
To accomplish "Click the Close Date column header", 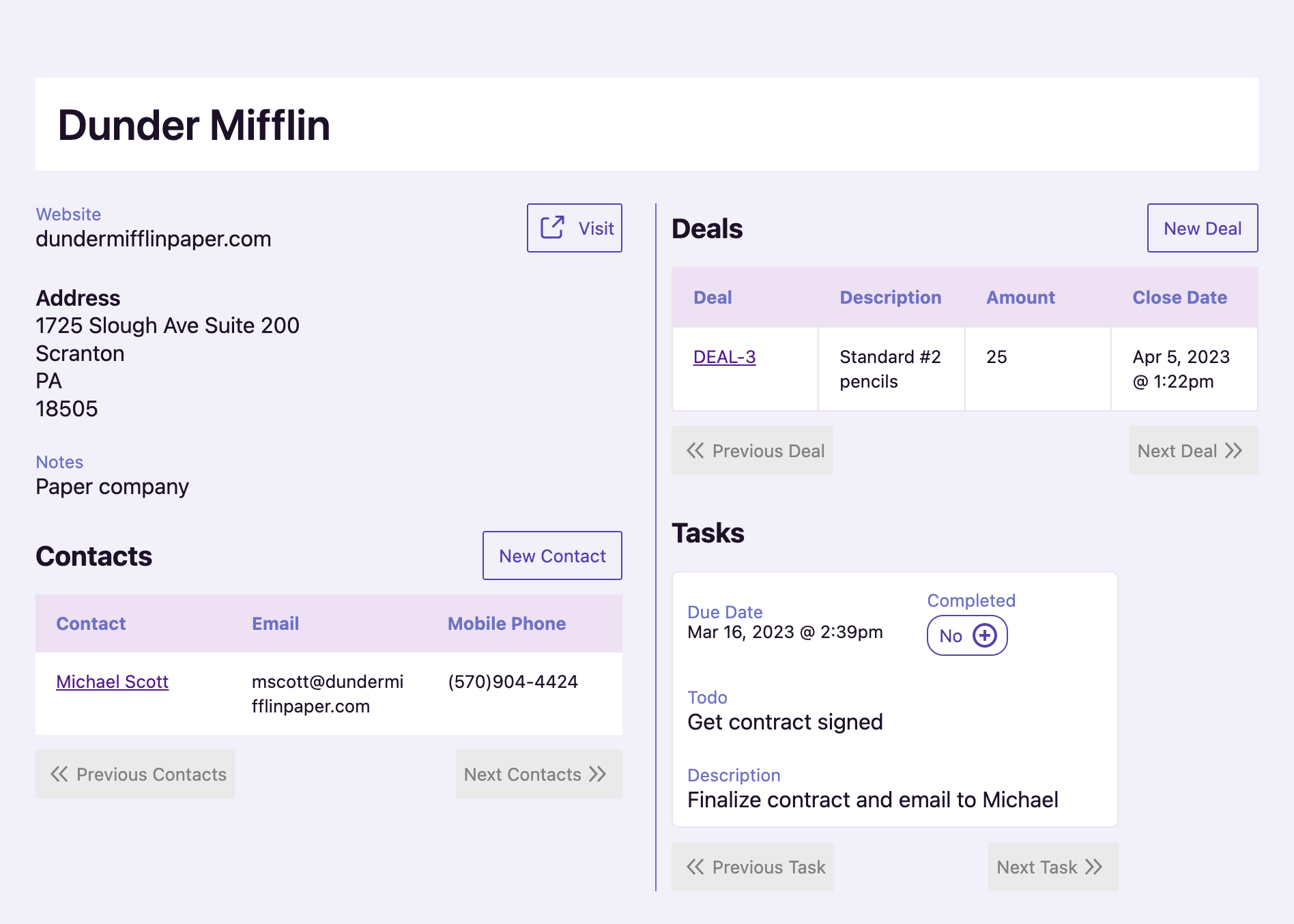I will pos(1180,297).
